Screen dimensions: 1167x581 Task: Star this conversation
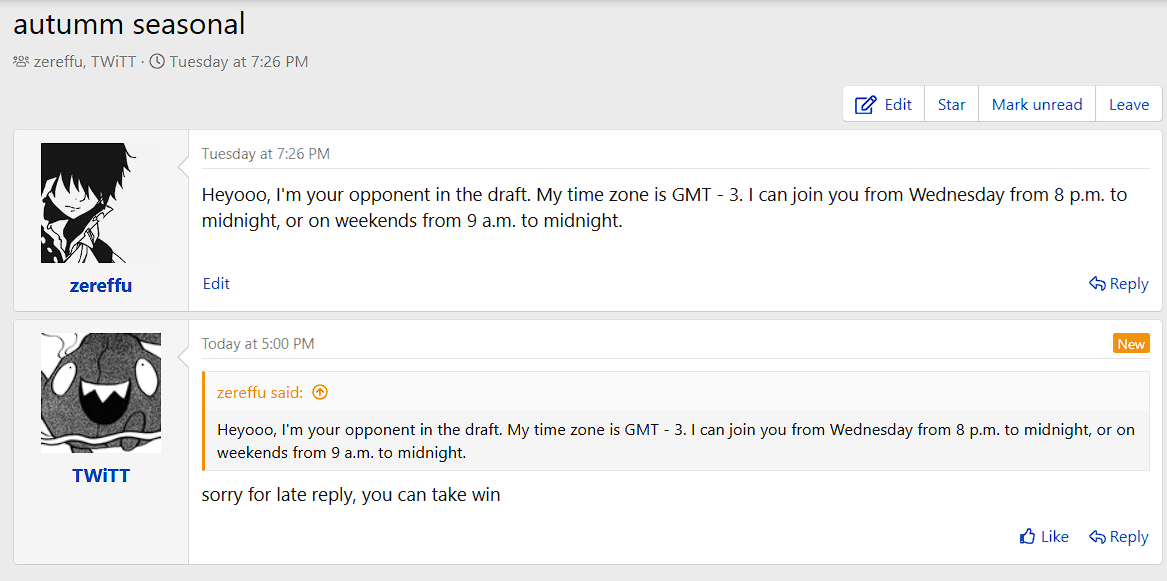[x=951, y=105]
